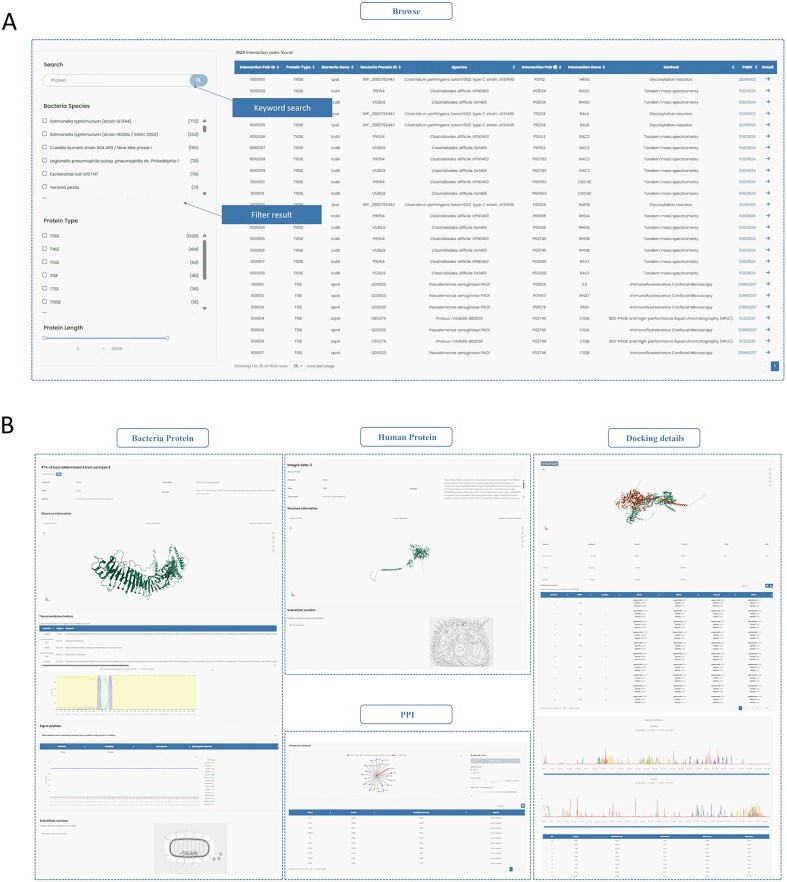Open PMID link in row 100001
Viewport: 787px width, 882px height.
747,284
